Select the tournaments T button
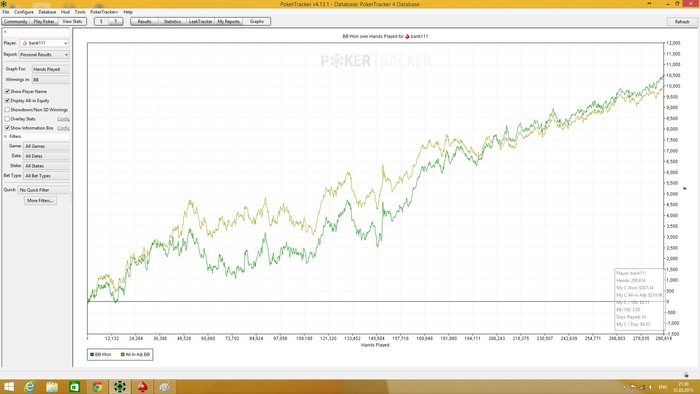Screen dimensions: 700x394 pos(116,21)
